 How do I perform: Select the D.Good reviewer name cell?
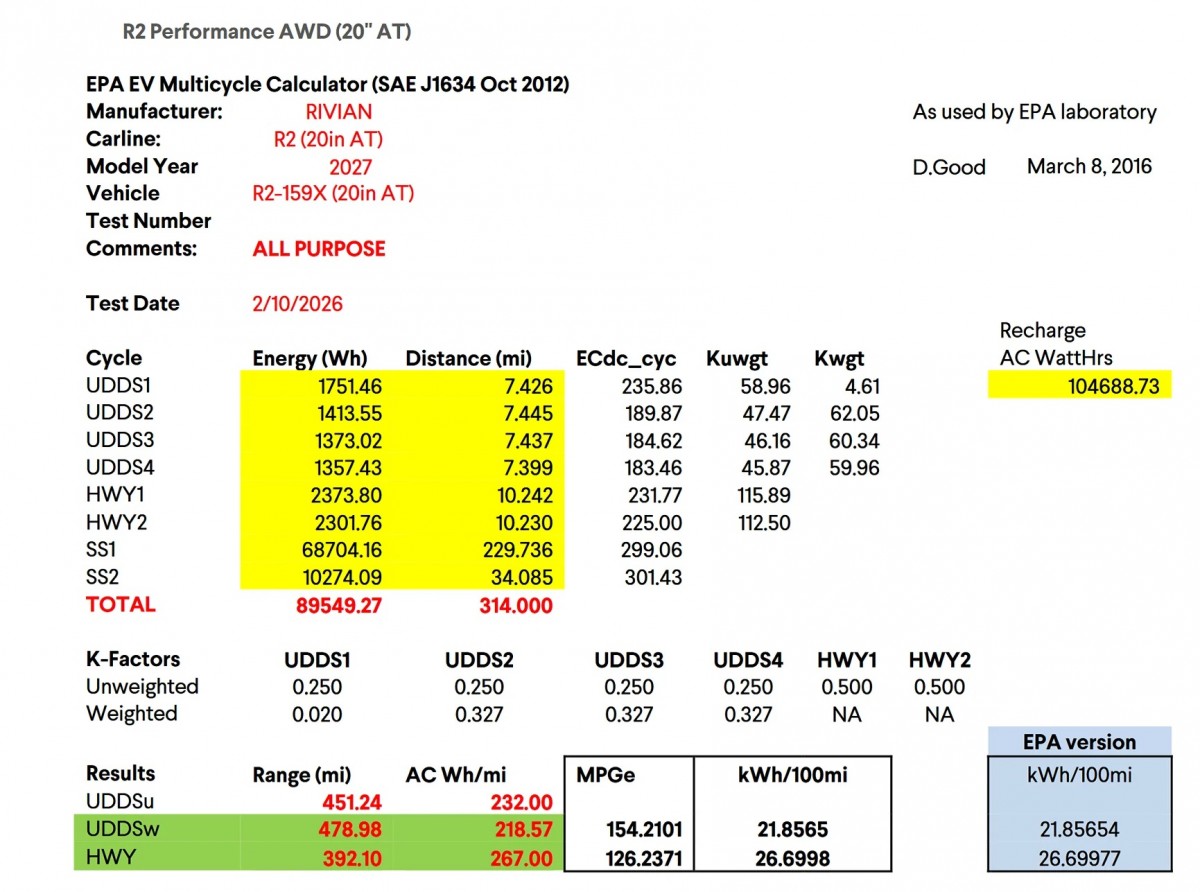pos(950,166)
